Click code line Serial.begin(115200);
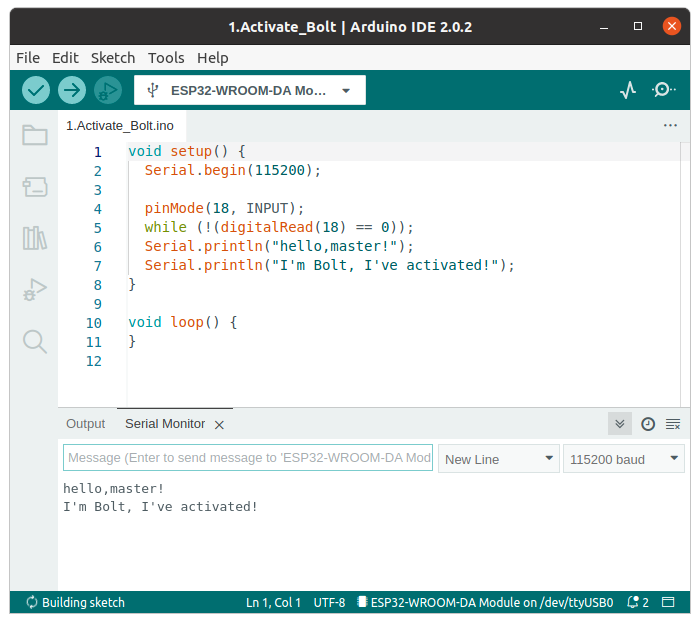This screenshot has height=623, width=700. pyautogui.click(x=233, y=170)
